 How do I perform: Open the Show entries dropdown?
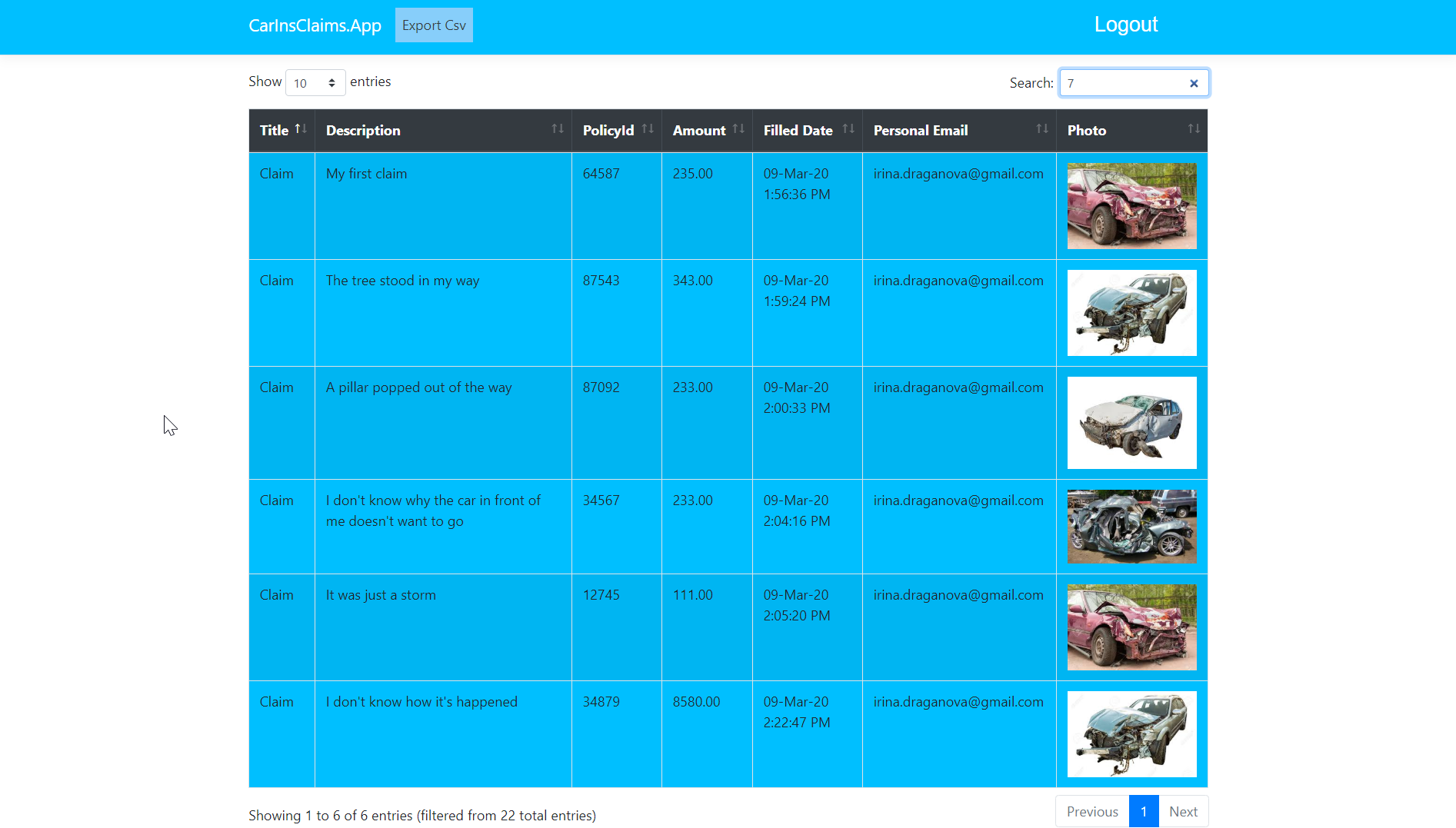pyautogui.click(x=315, y=82)
